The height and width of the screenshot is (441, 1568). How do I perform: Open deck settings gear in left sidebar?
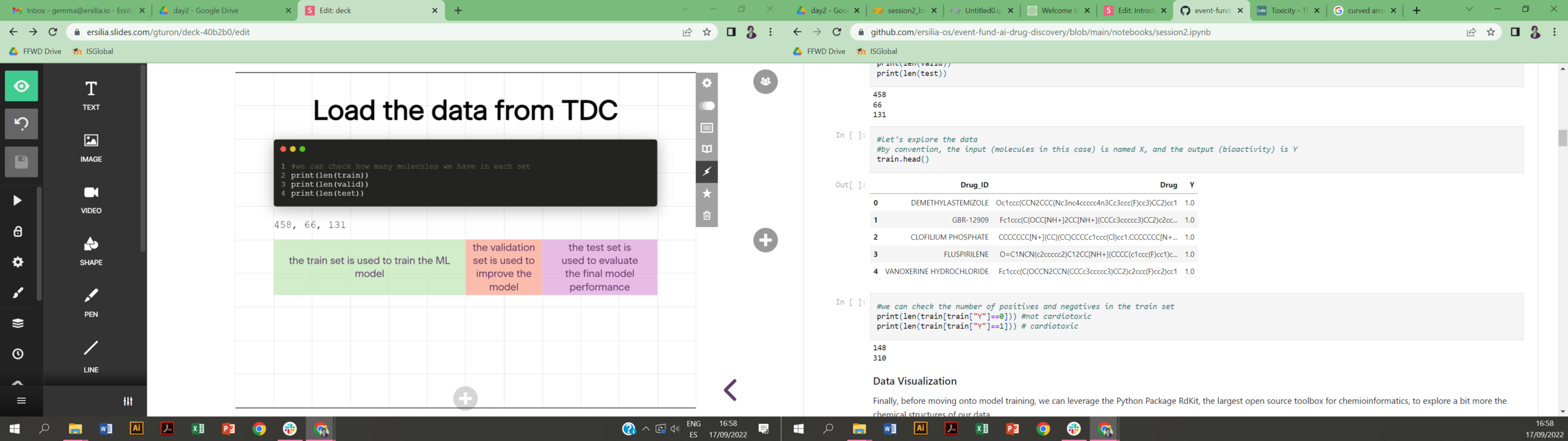click(x=18, y=262)
